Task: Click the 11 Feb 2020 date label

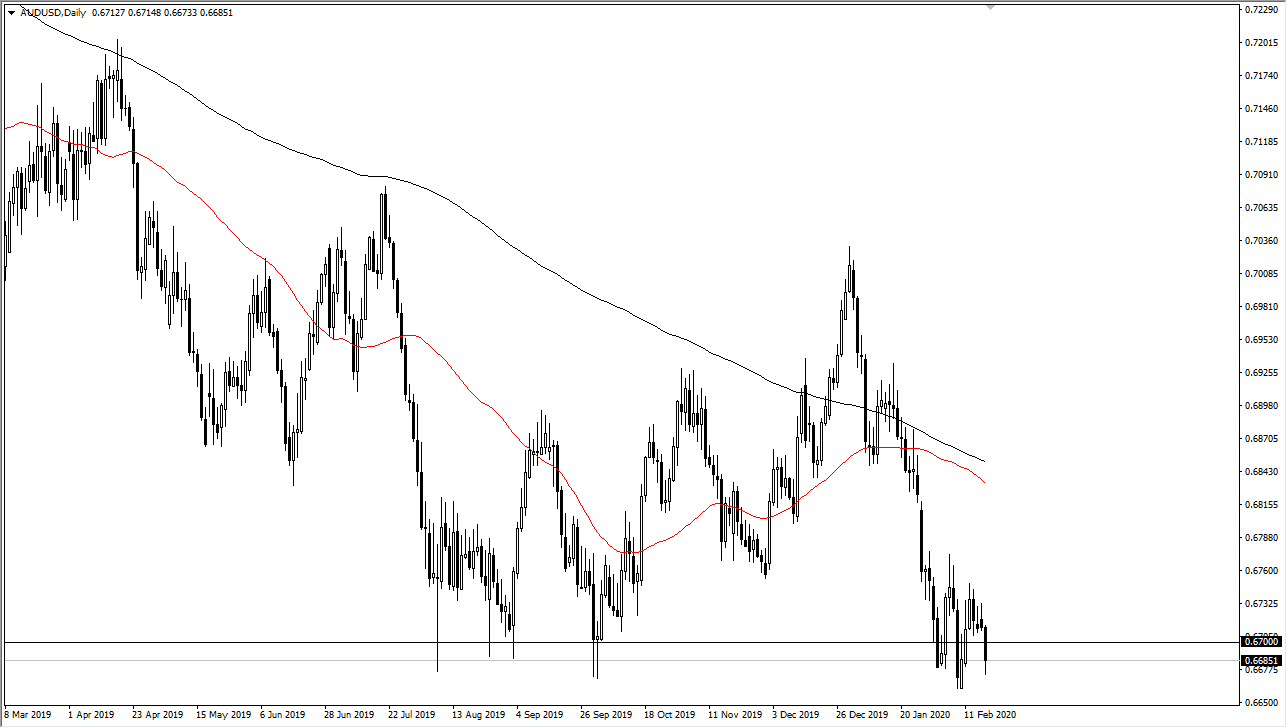Action: click(990, 715)
